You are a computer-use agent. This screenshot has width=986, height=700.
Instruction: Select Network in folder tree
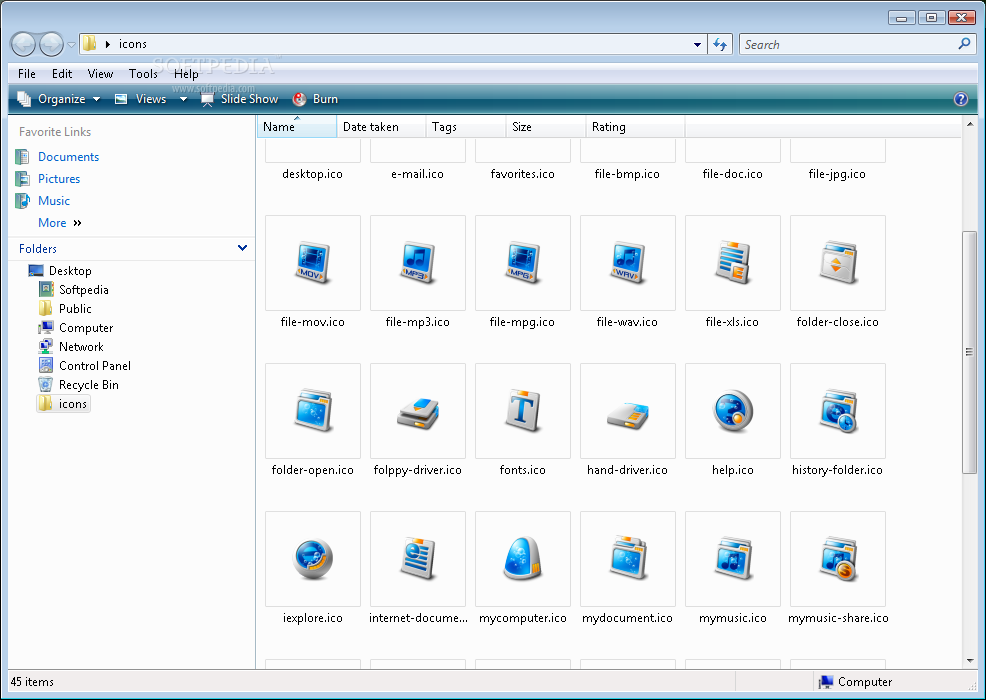tap(81, 347)
